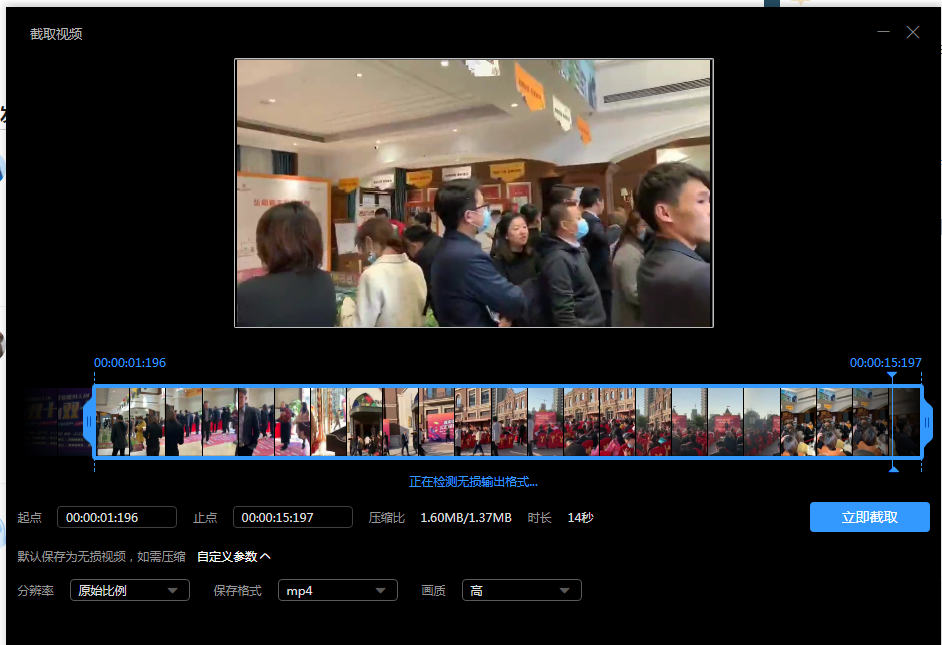Select the right trim handle on the timeline

[927, 421]
